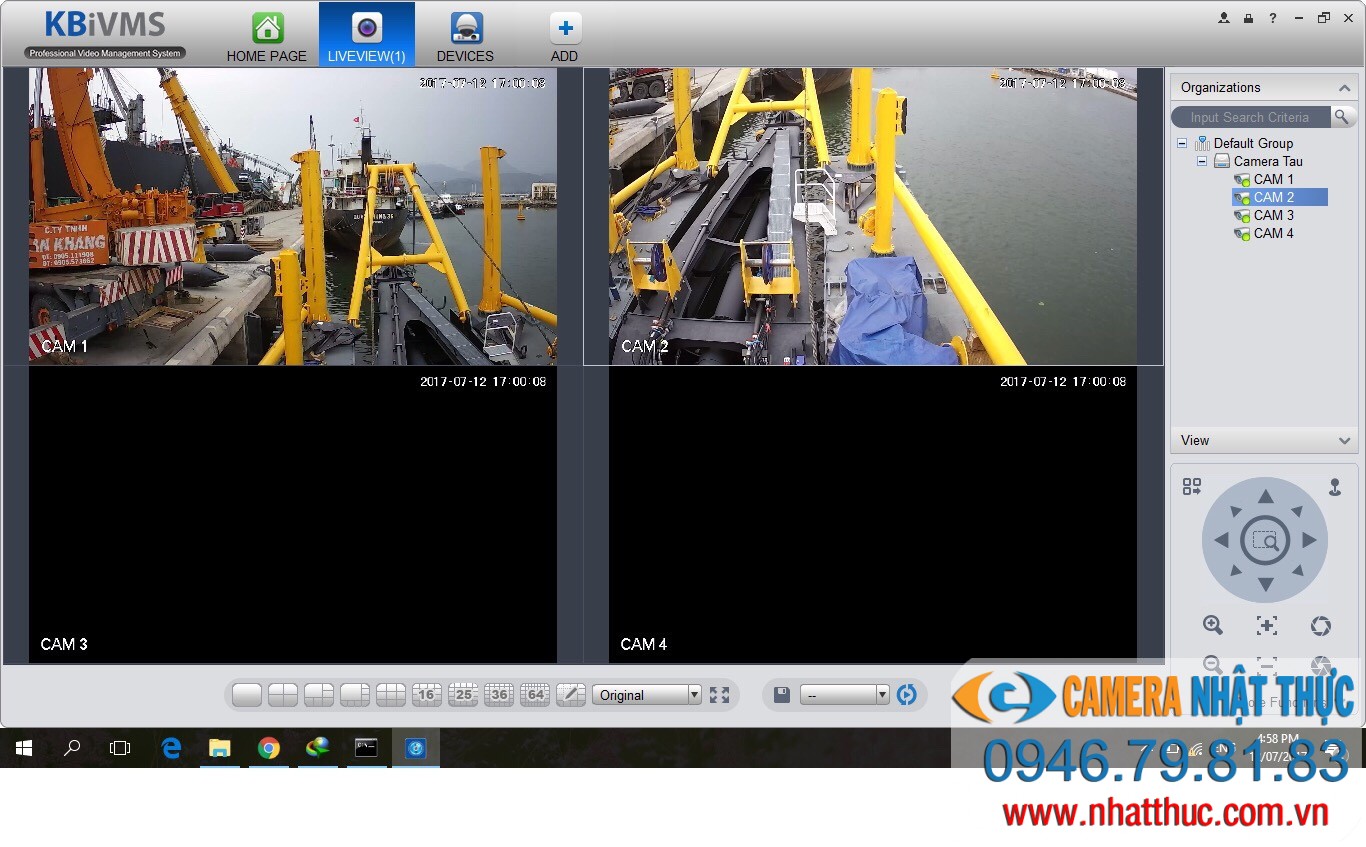Click the ADD tab with plus icon
This screenshot has height=847, width=1366.
[565, 36]
